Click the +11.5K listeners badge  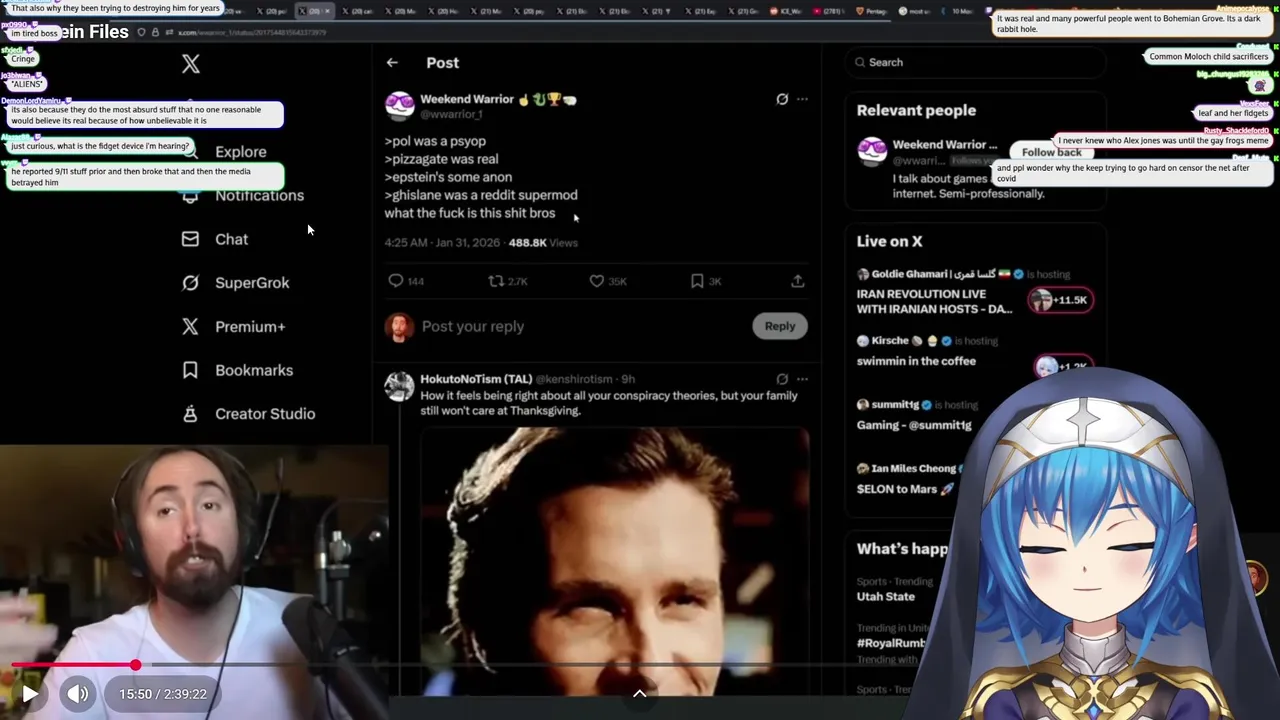pyautogui.click(x=1060, y=300)
